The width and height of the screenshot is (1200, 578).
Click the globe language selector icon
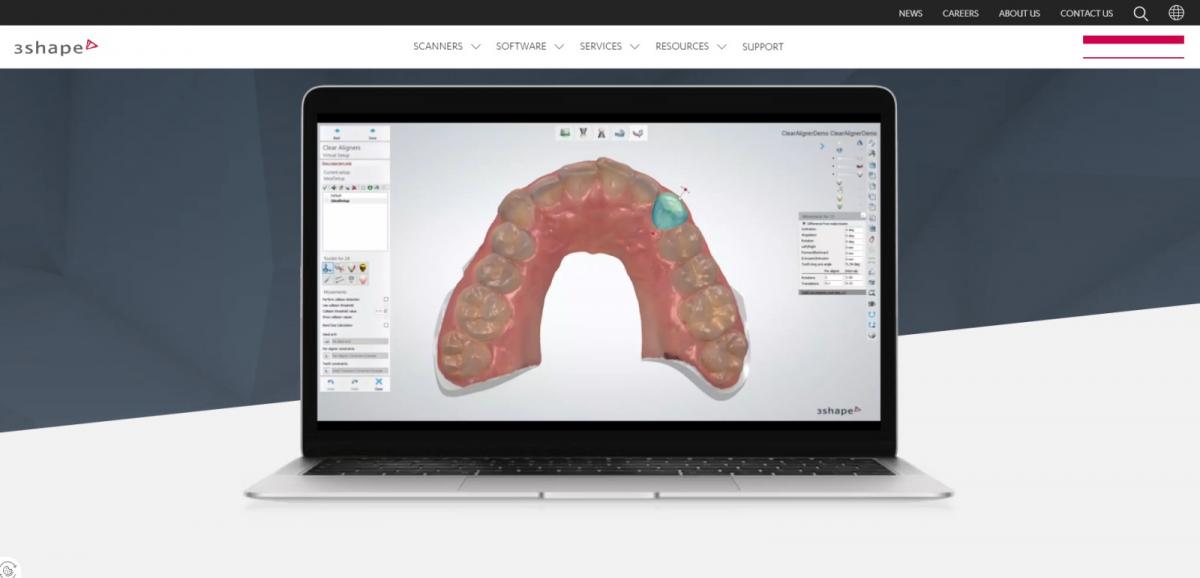(x=1176, y=13)
